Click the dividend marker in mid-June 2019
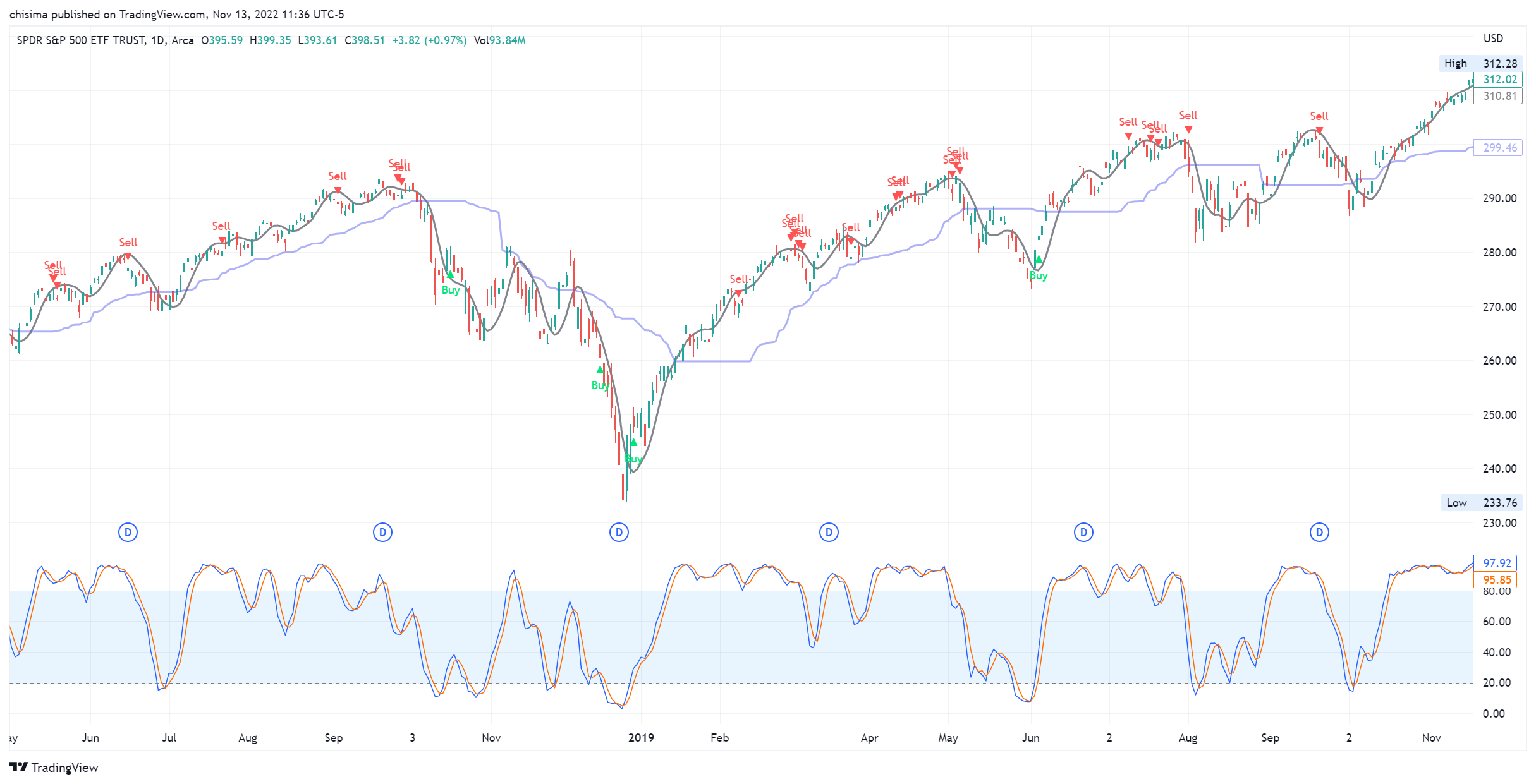 [1083, 533]
